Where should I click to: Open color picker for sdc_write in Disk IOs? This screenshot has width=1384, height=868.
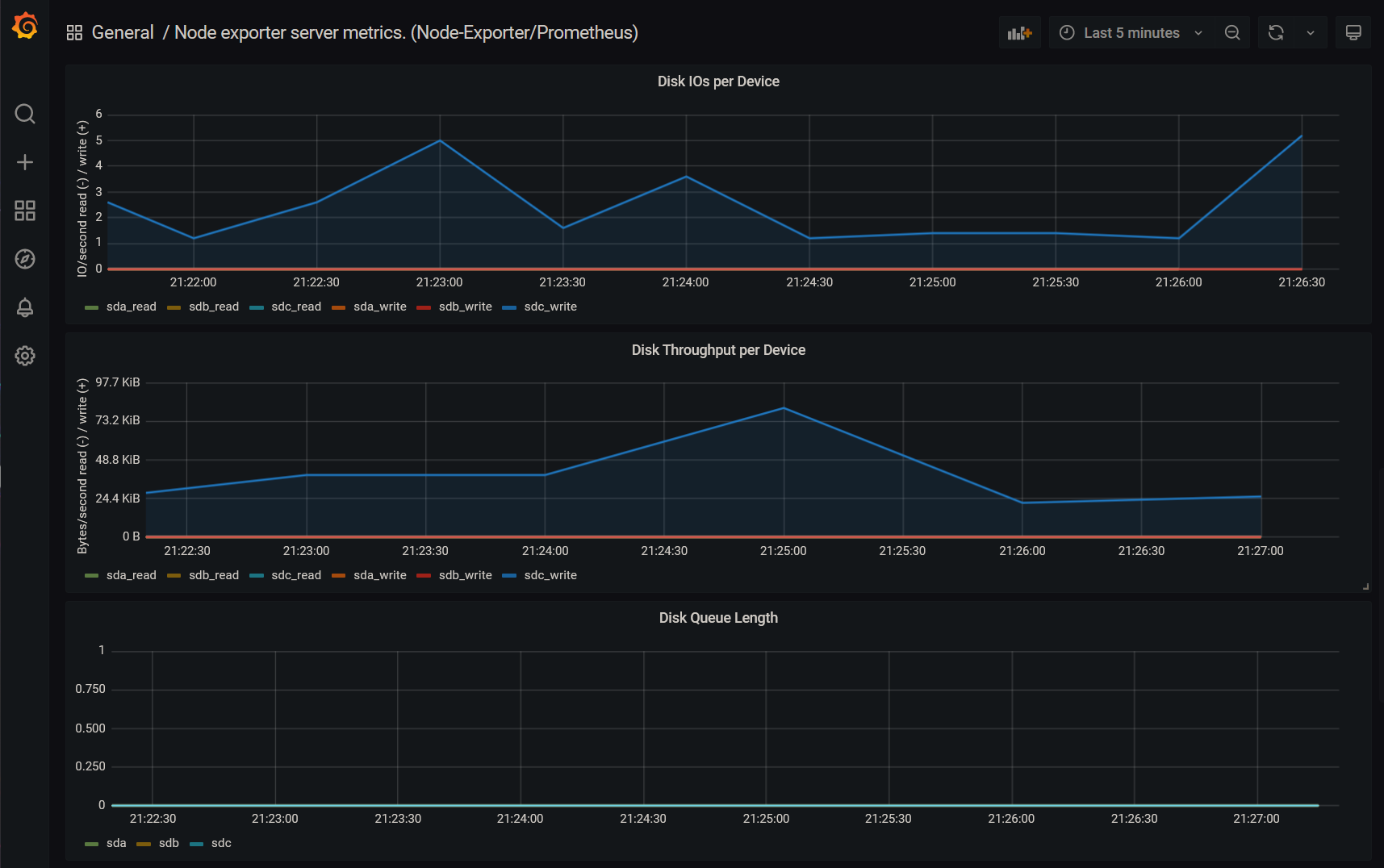(509, 307)
